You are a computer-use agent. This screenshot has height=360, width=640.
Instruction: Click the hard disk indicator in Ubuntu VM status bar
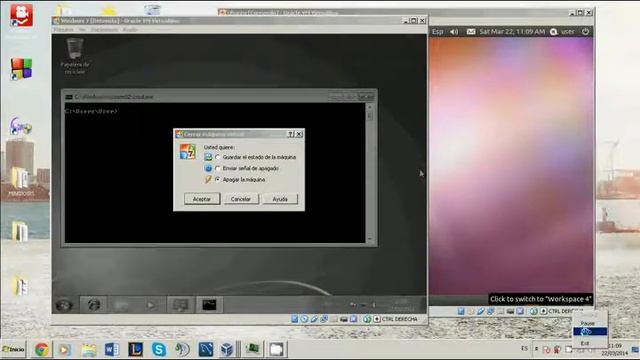461,311
